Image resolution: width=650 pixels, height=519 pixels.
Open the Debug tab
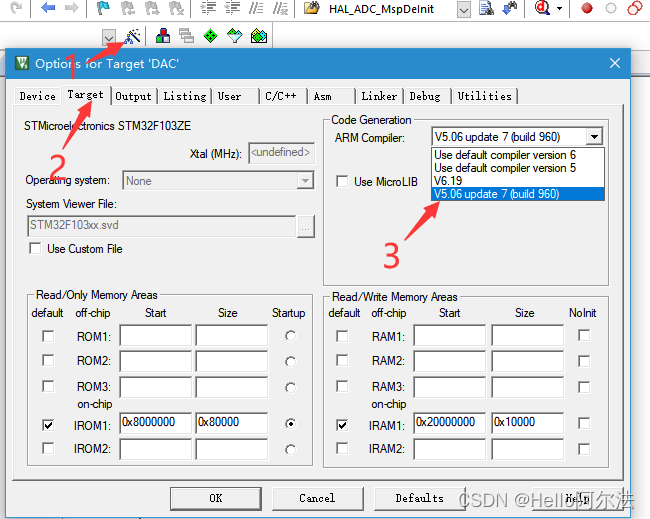(x=425, y=96)
